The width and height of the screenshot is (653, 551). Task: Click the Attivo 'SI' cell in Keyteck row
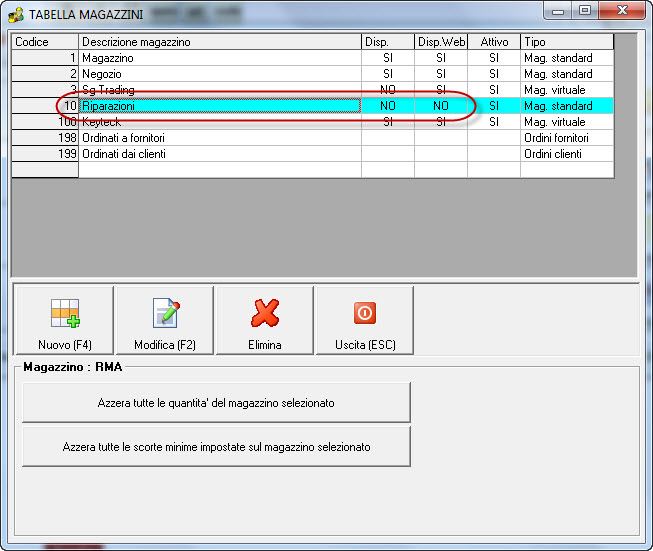tap(494, 122)
